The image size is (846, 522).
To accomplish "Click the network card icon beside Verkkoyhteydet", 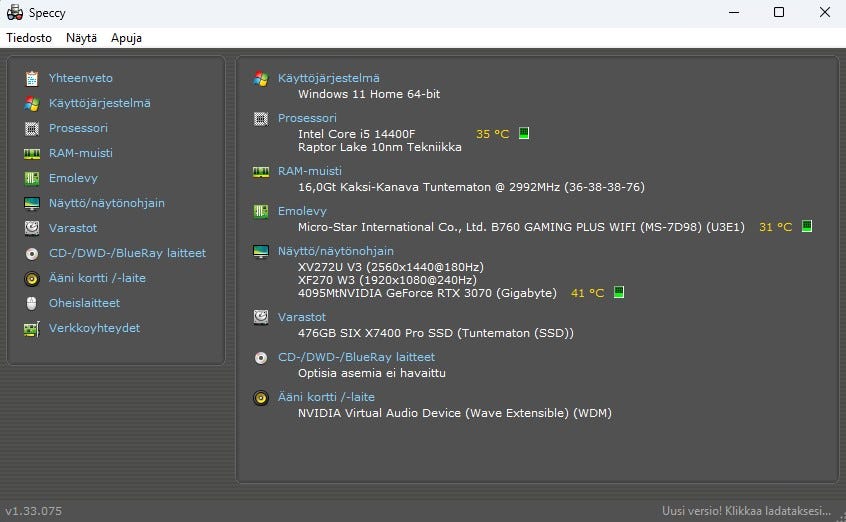I will tap(32, 329).
